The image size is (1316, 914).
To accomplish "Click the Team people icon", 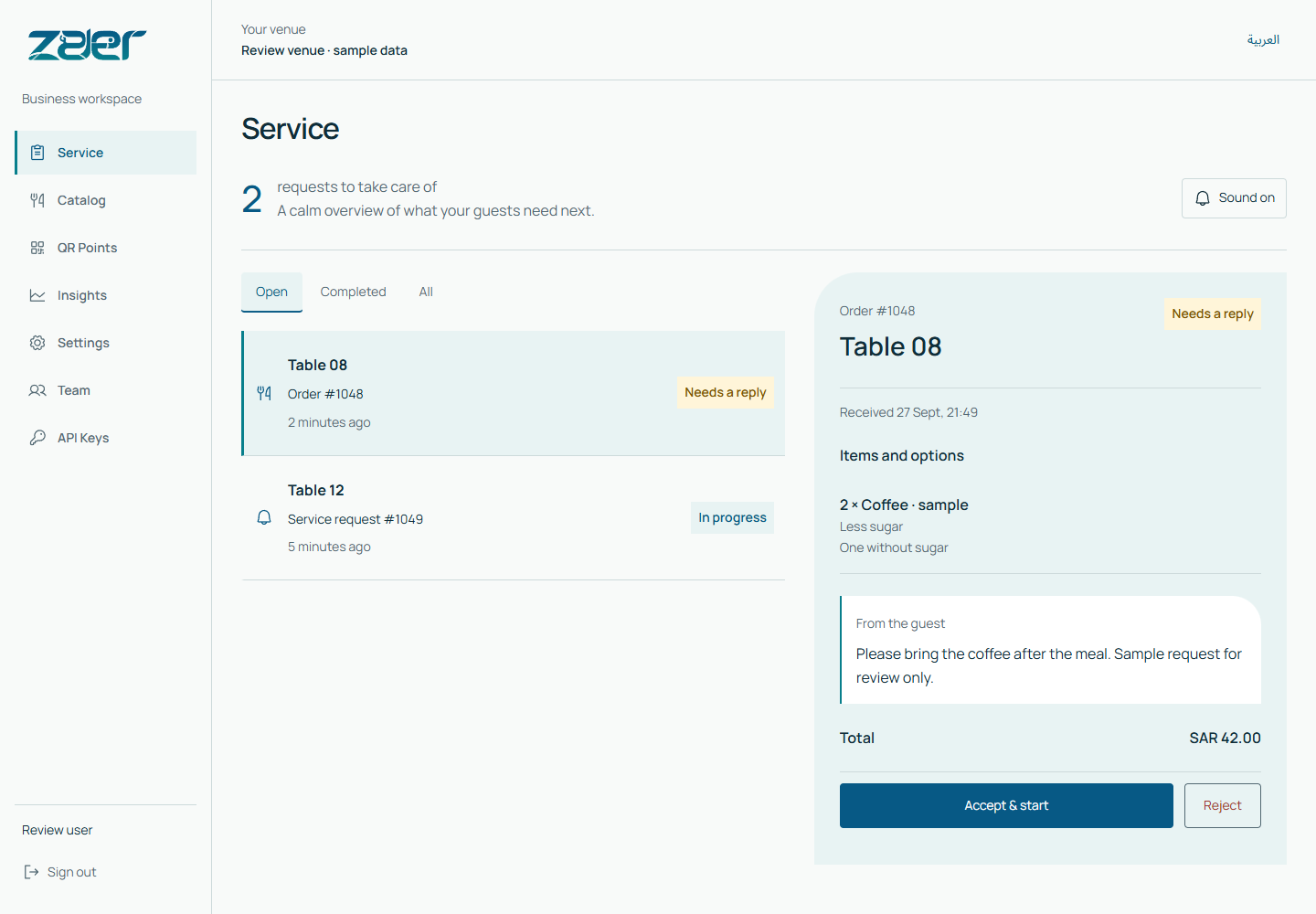I will pos(37,390).
